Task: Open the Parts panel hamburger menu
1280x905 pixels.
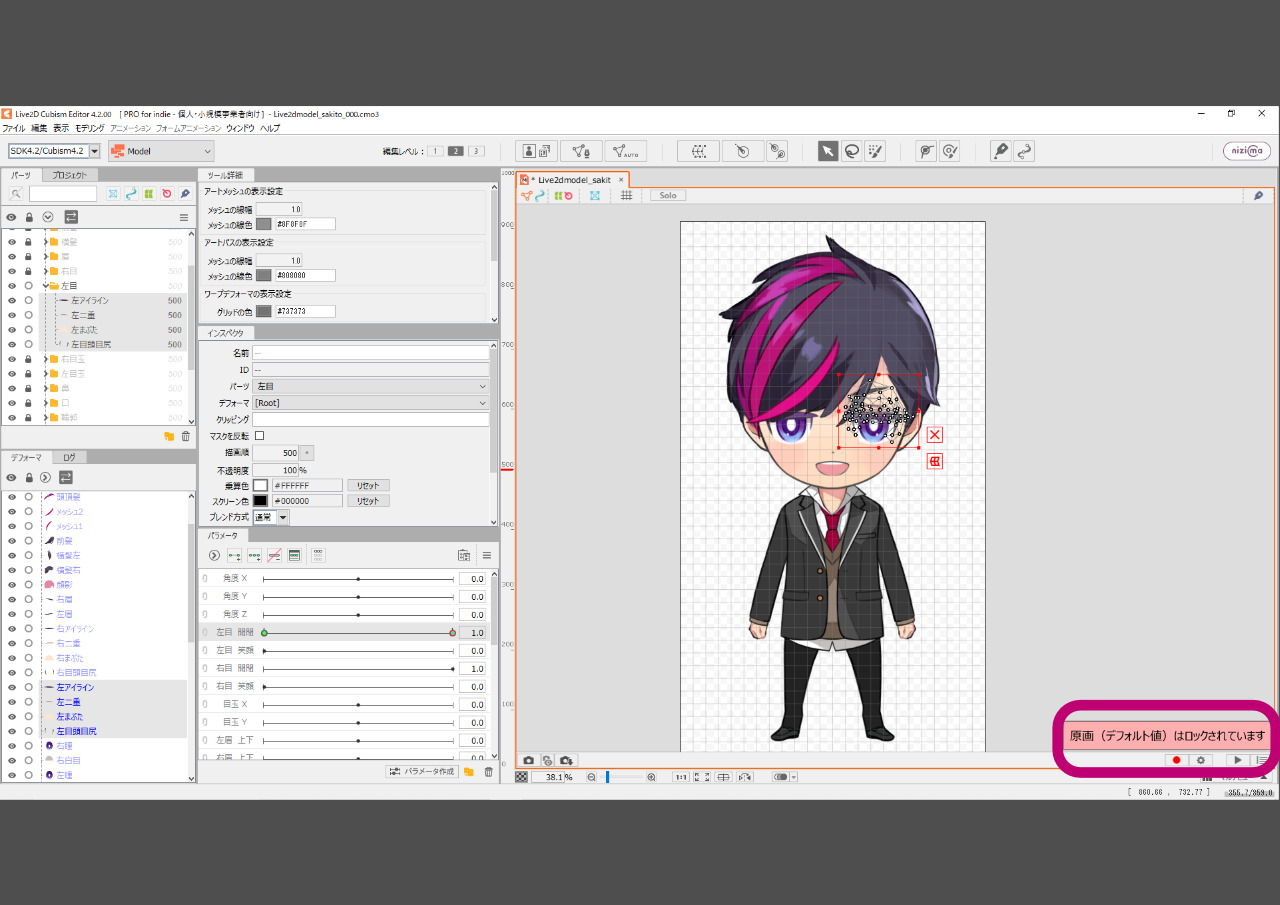Action: click(184, 217)
